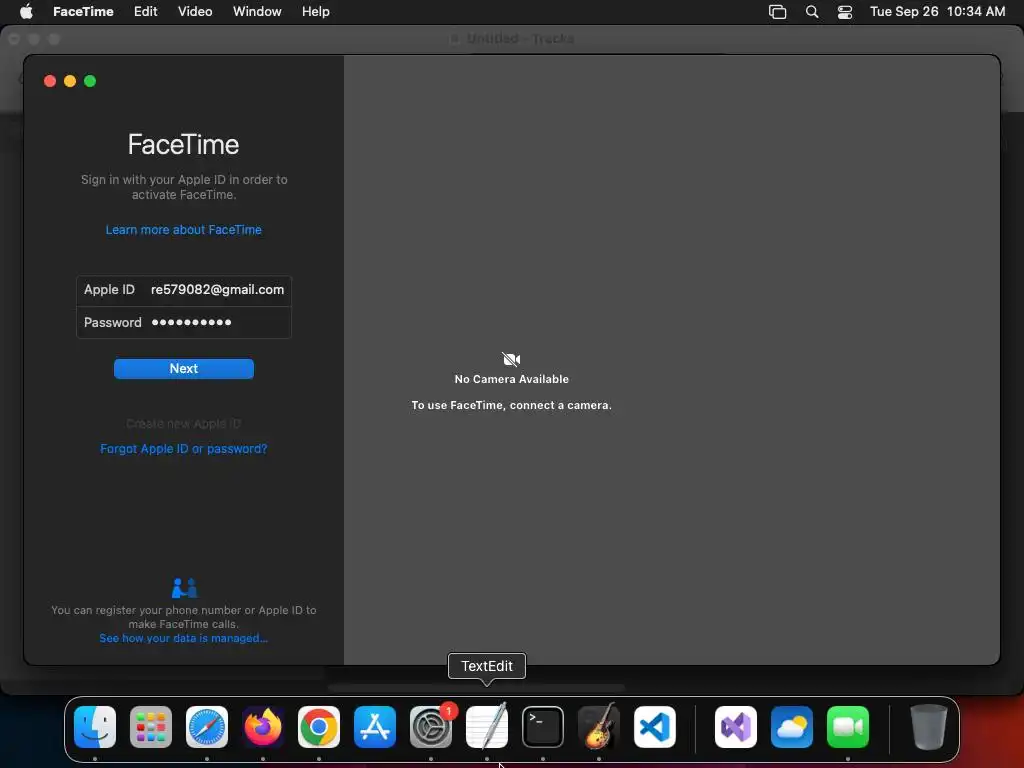Zoom the FaceTime window with the green button

(90, 81)
